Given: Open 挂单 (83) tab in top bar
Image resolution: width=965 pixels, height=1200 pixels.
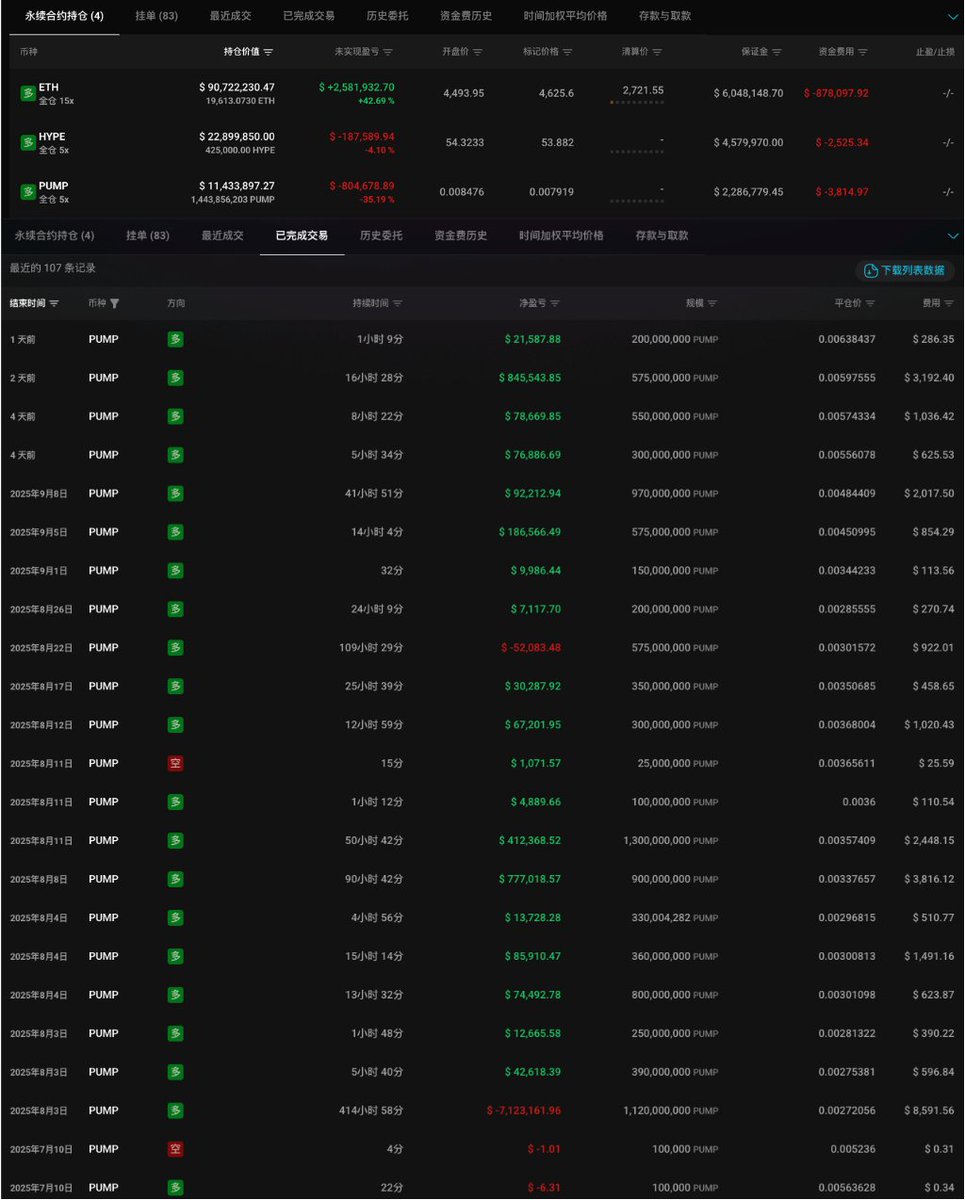Looking at the screenshot, I should point(157,16).
